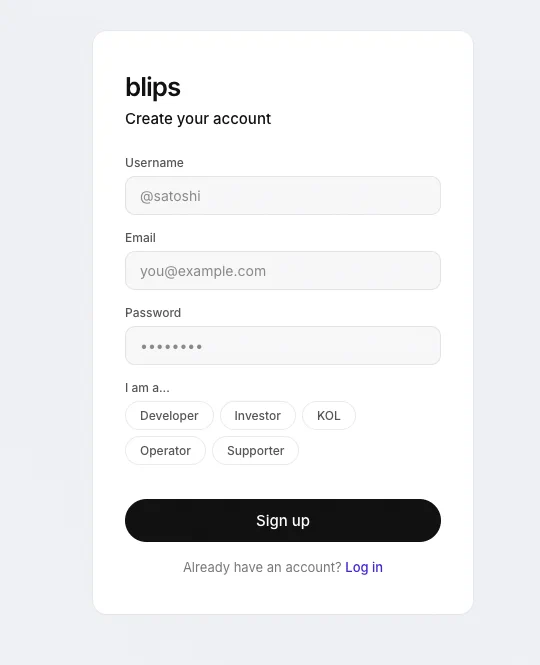Focus the Password input field
Image resolution: width=540 pixels, height=665 pixels.
(x=283, y=346)
